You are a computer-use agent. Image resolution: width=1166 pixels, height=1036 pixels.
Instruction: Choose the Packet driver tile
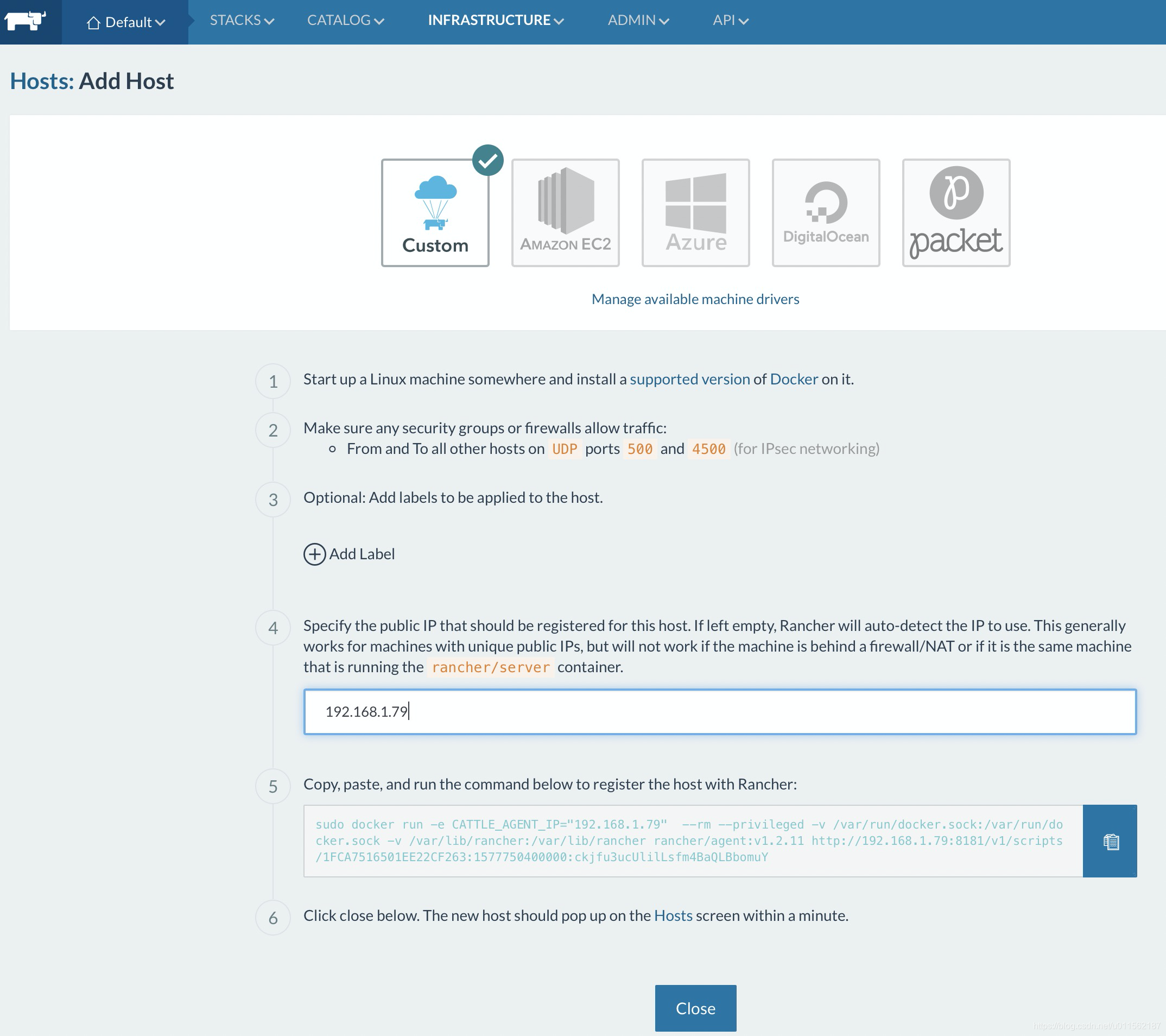[x=955, y=213]
